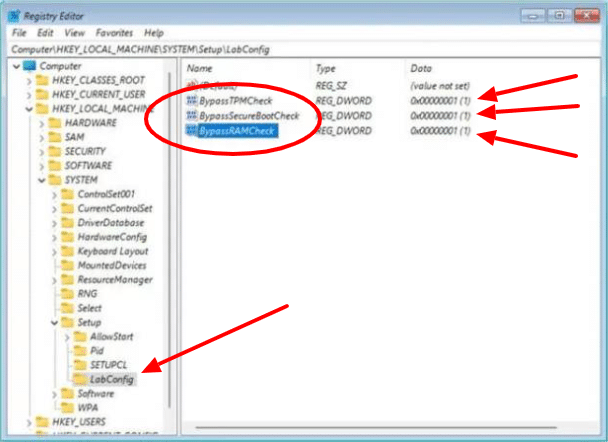Select the Pid folder icon

coord(80,351)
